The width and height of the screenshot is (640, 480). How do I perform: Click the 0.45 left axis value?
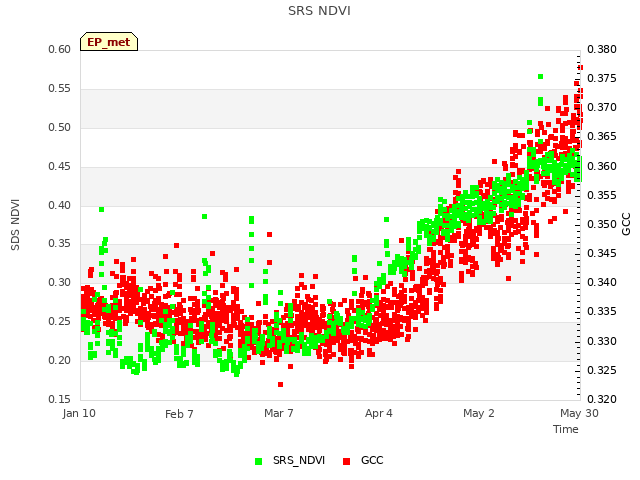[x=60, y=167]
